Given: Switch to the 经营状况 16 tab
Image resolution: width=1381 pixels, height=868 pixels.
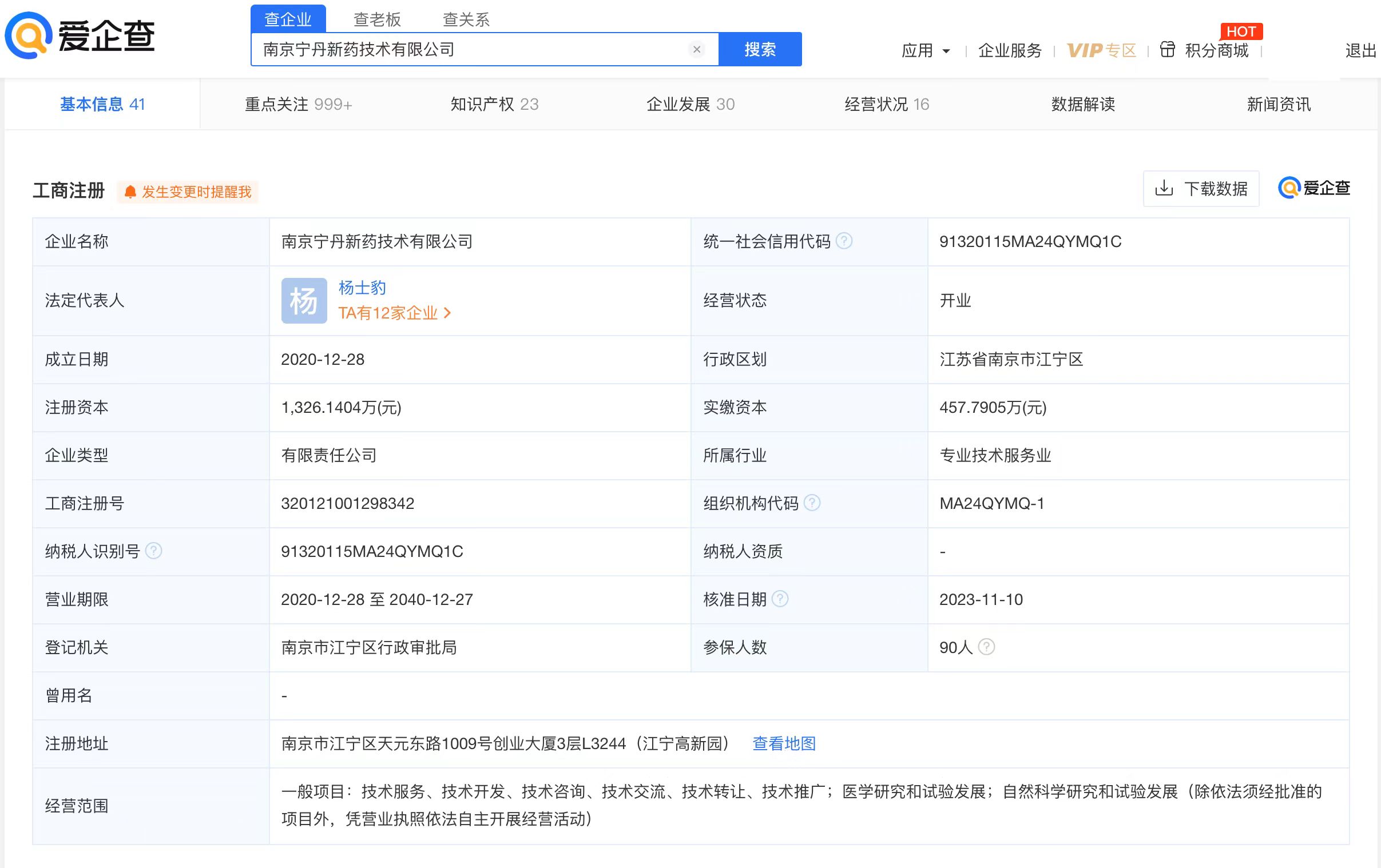Looking at the screenshot, I should tap(887, 104).
